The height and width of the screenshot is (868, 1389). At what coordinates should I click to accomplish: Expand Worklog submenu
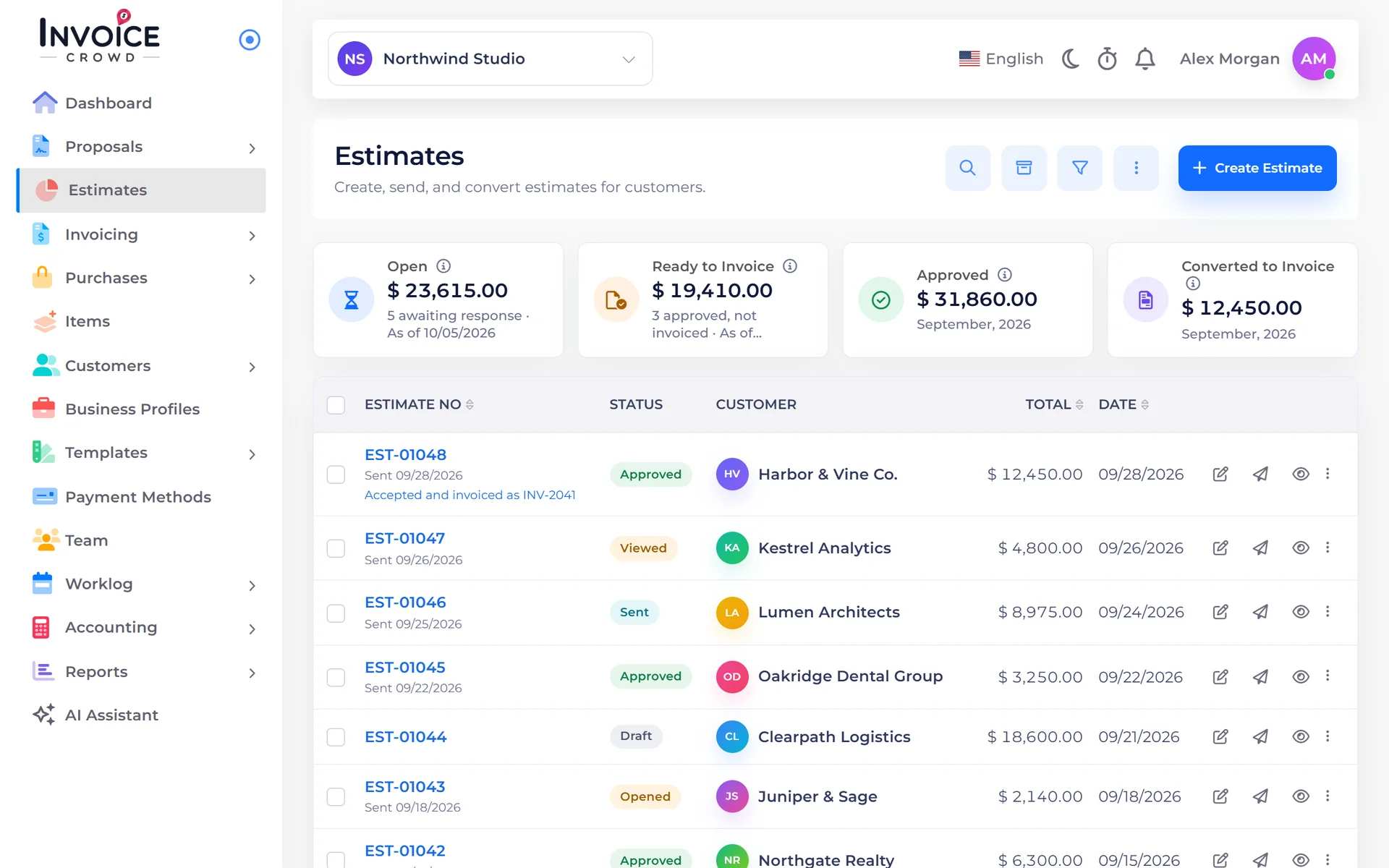point(252,586)
